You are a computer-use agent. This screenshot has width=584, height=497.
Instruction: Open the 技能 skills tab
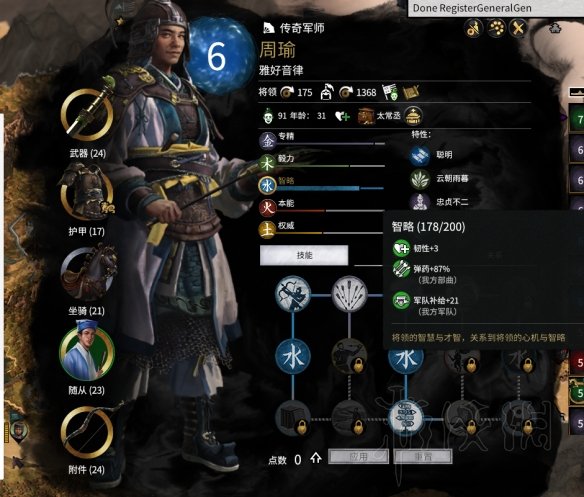304,255
